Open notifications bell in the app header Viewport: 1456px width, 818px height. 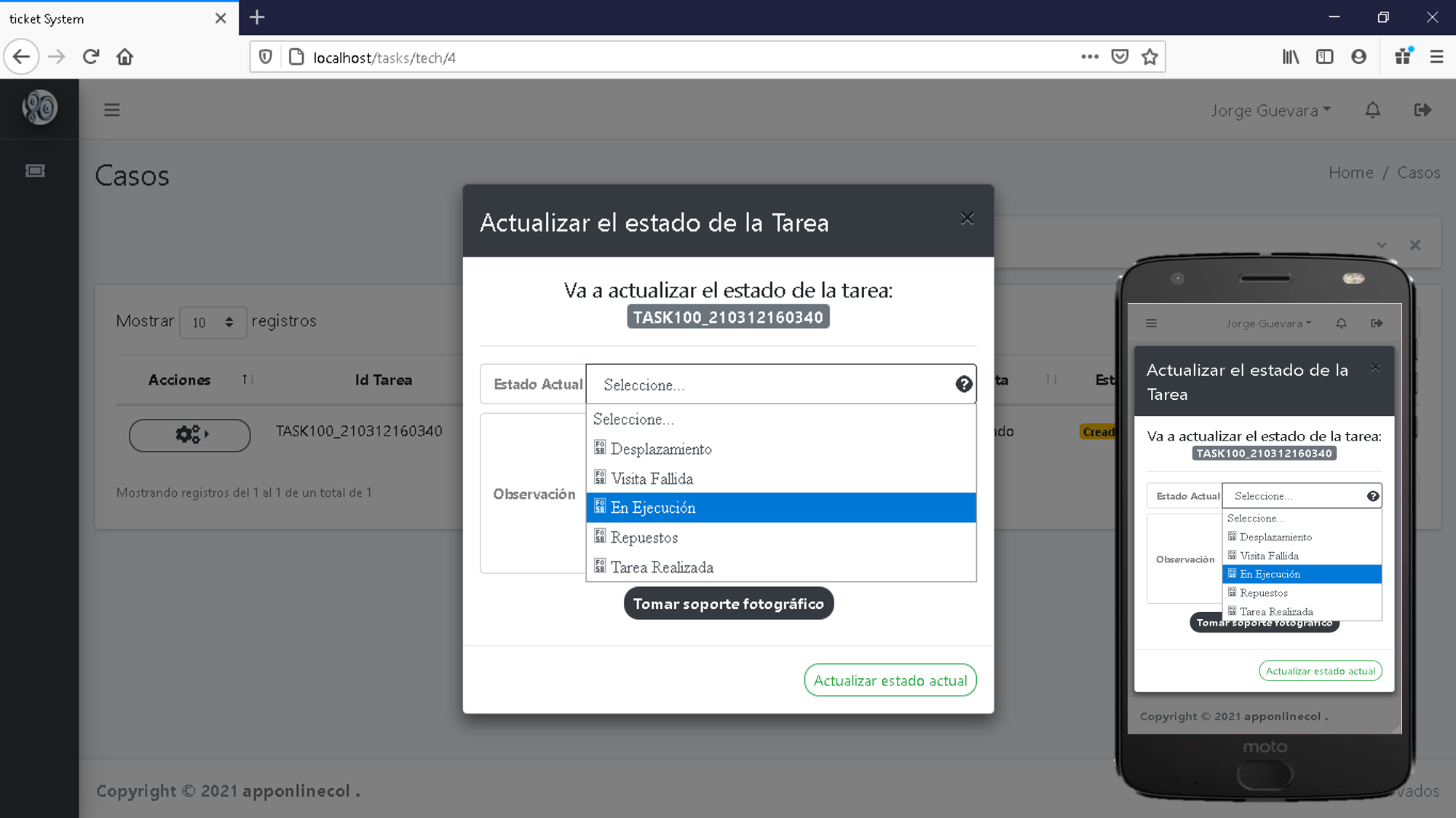(x=1372, y=110)
